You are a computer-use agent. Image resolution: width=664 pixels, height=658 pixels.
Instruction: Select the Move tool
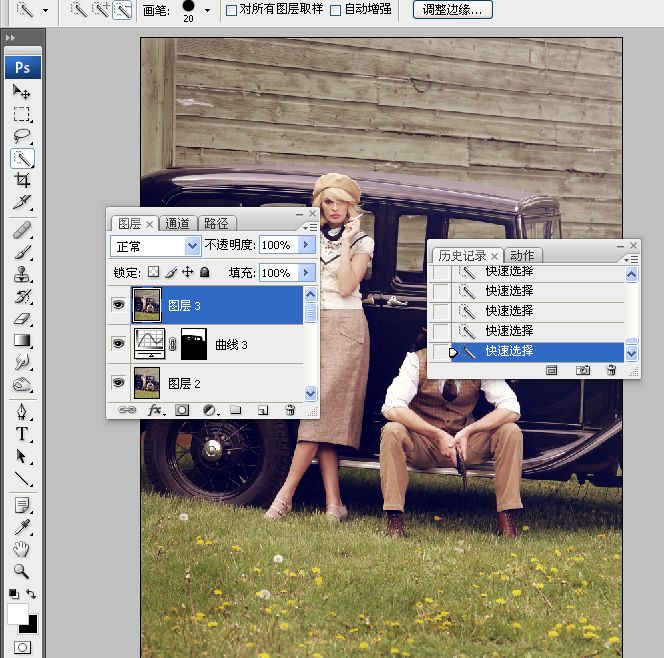(22, 91)
